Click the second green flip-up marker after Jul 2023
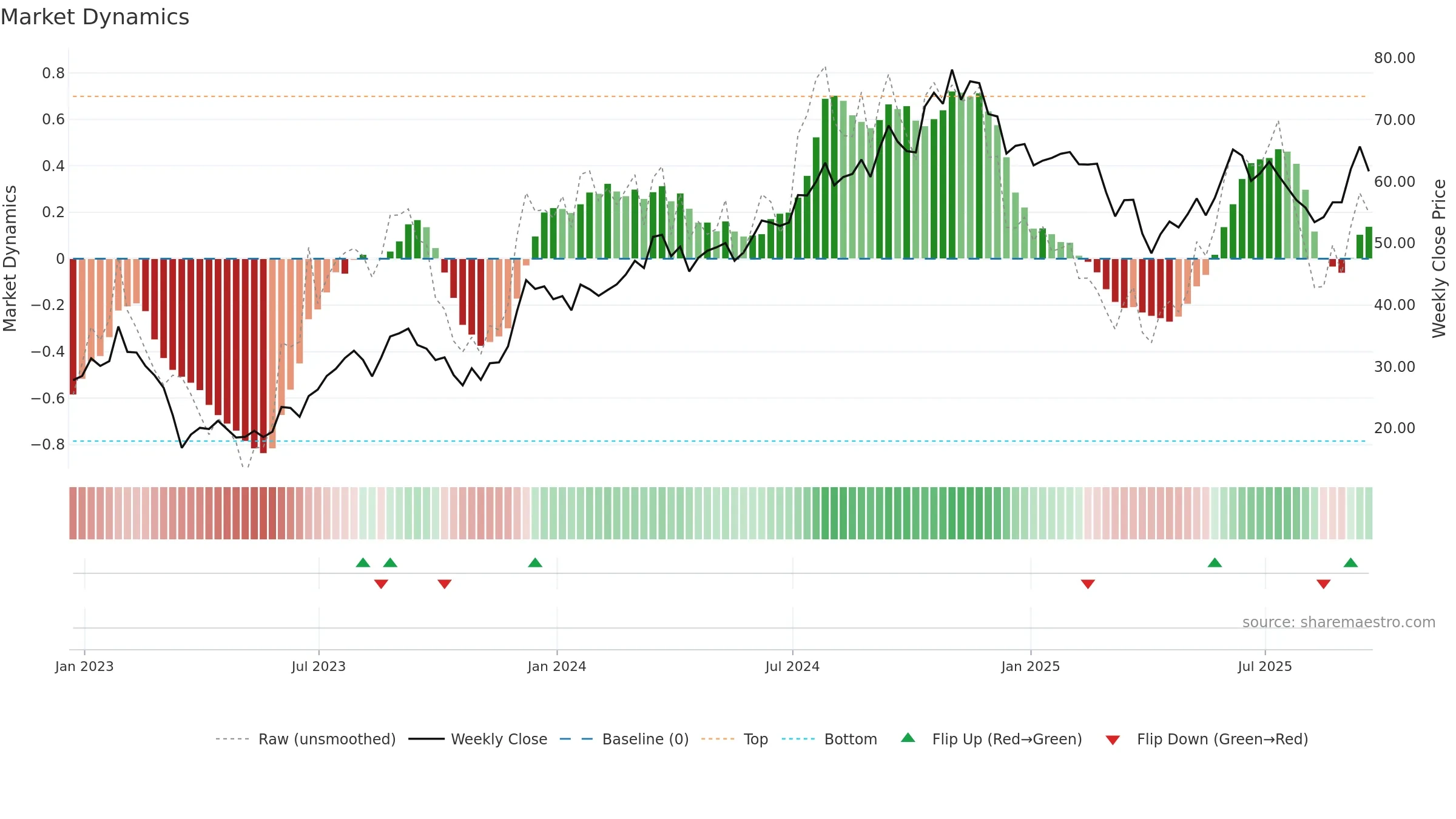The height and width of the screenshot is (819, 1456). click(x=390, y=562)
